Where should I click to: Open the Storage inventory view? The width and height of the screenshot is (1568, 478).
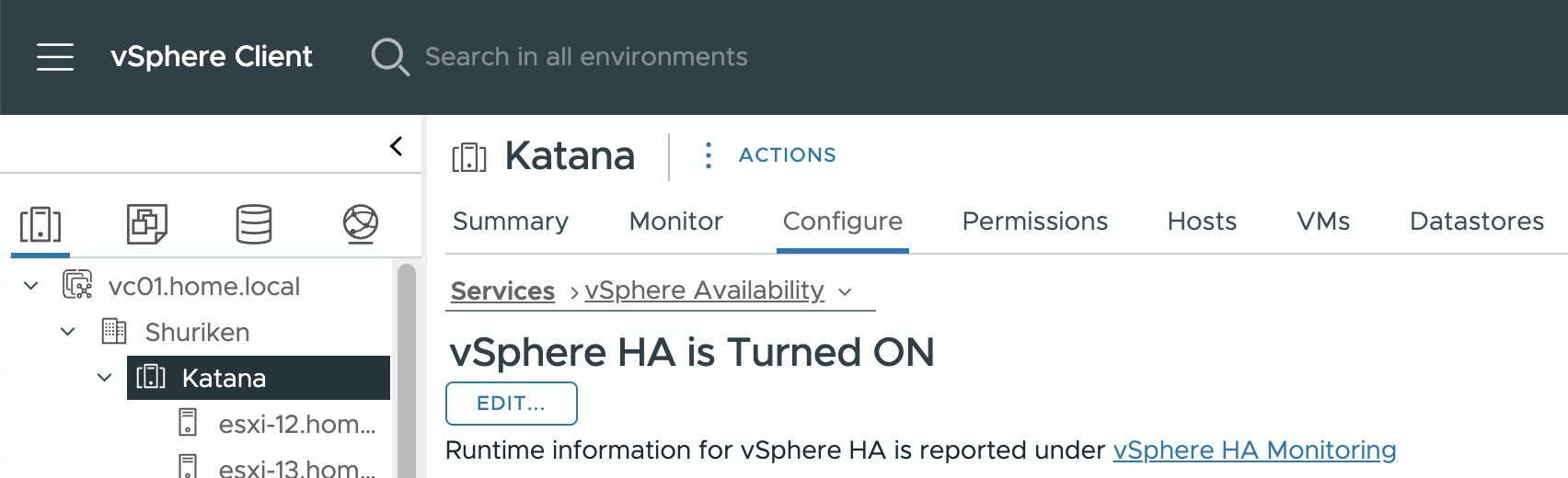tap(254, 224)
